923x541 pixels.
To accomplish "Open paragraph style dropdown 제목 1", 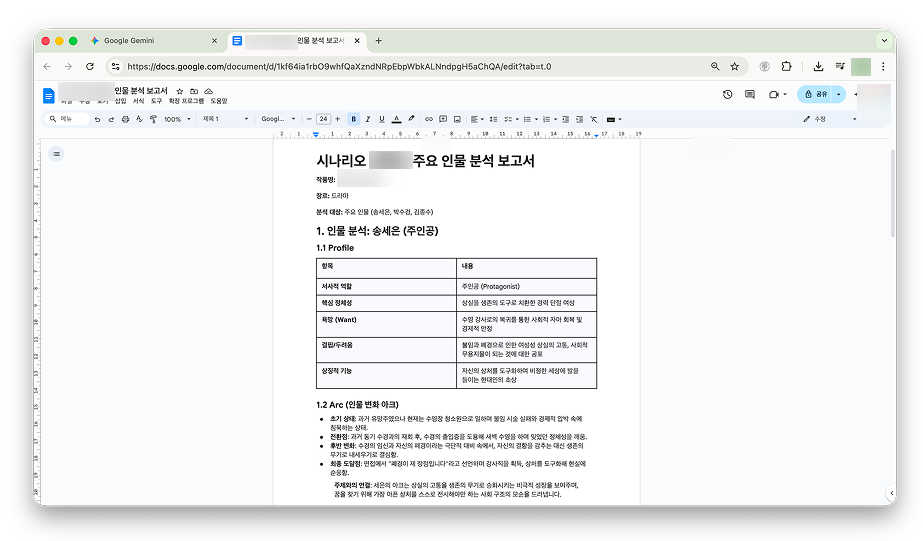I will tap(225, 119).
